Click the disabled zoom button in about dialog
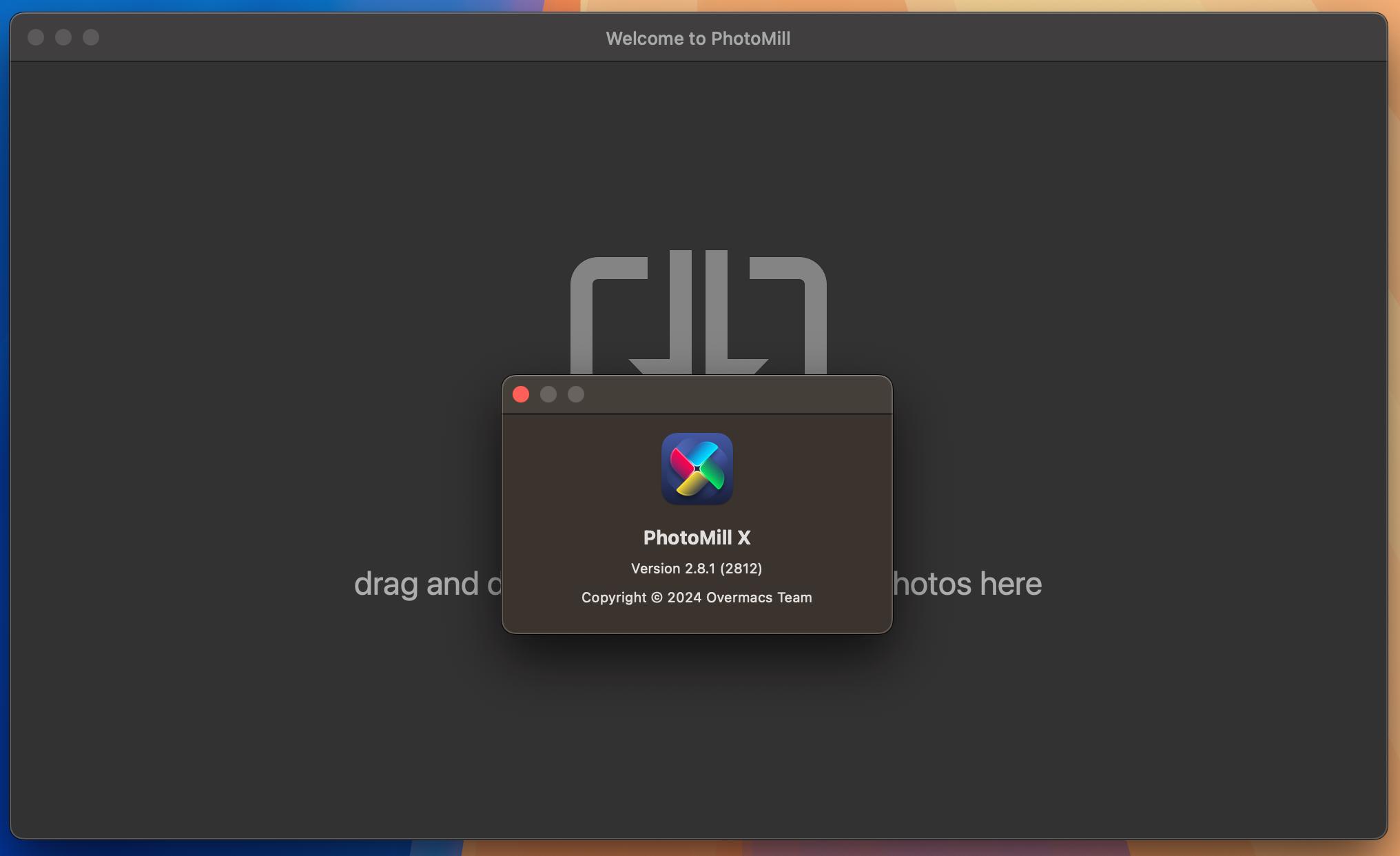1400x856 pixels. pos(576,394)
